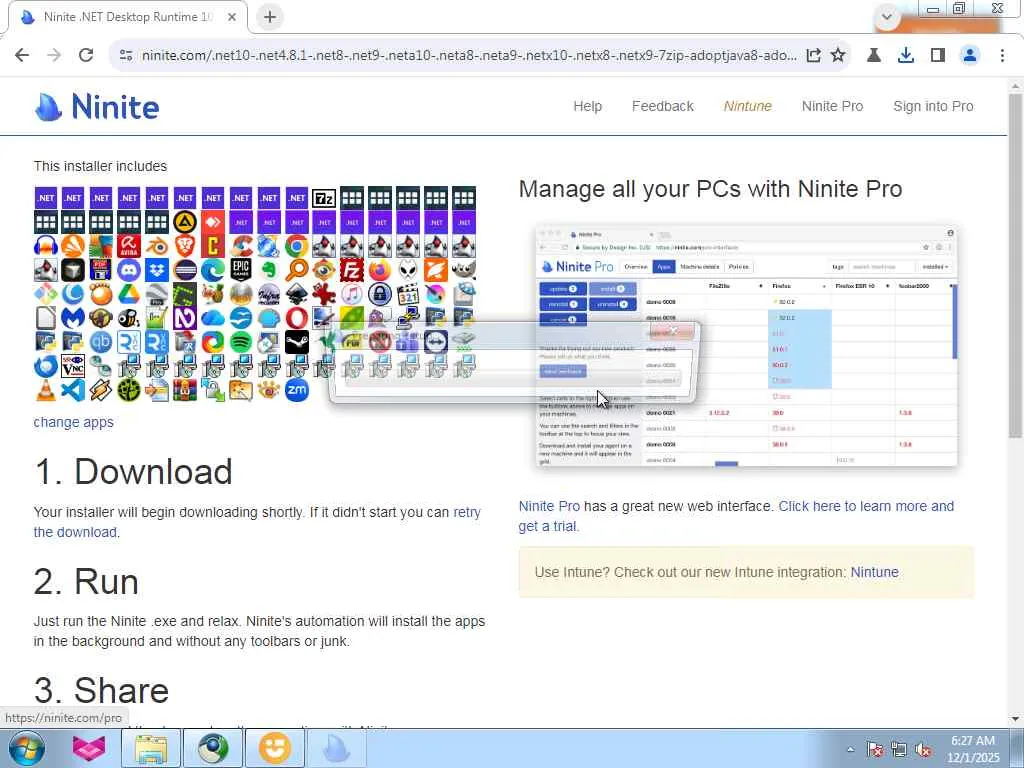Click the Google Chrome app icon in list
The width and height of the screenshot is (1024, 768).
[296, 246]
